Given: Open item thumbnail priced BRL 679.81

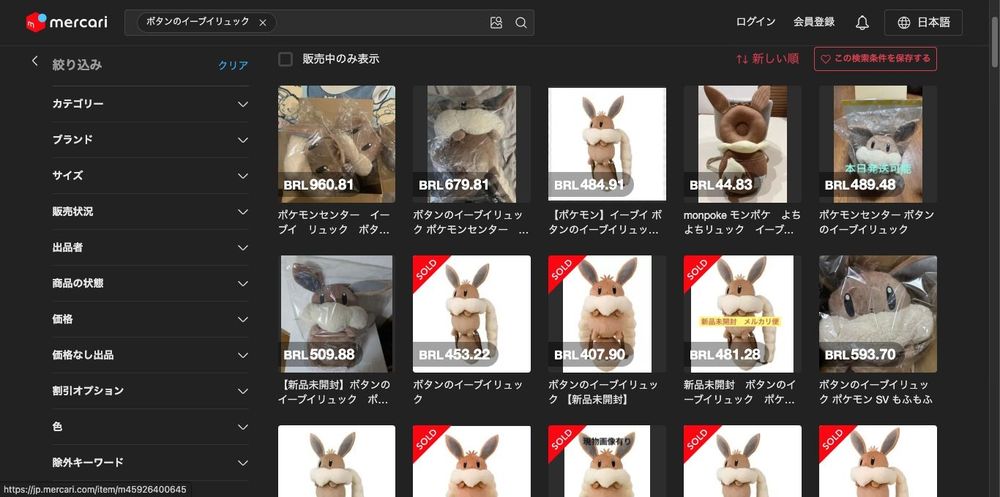Looking at the screenshot, I should (472, 144).
